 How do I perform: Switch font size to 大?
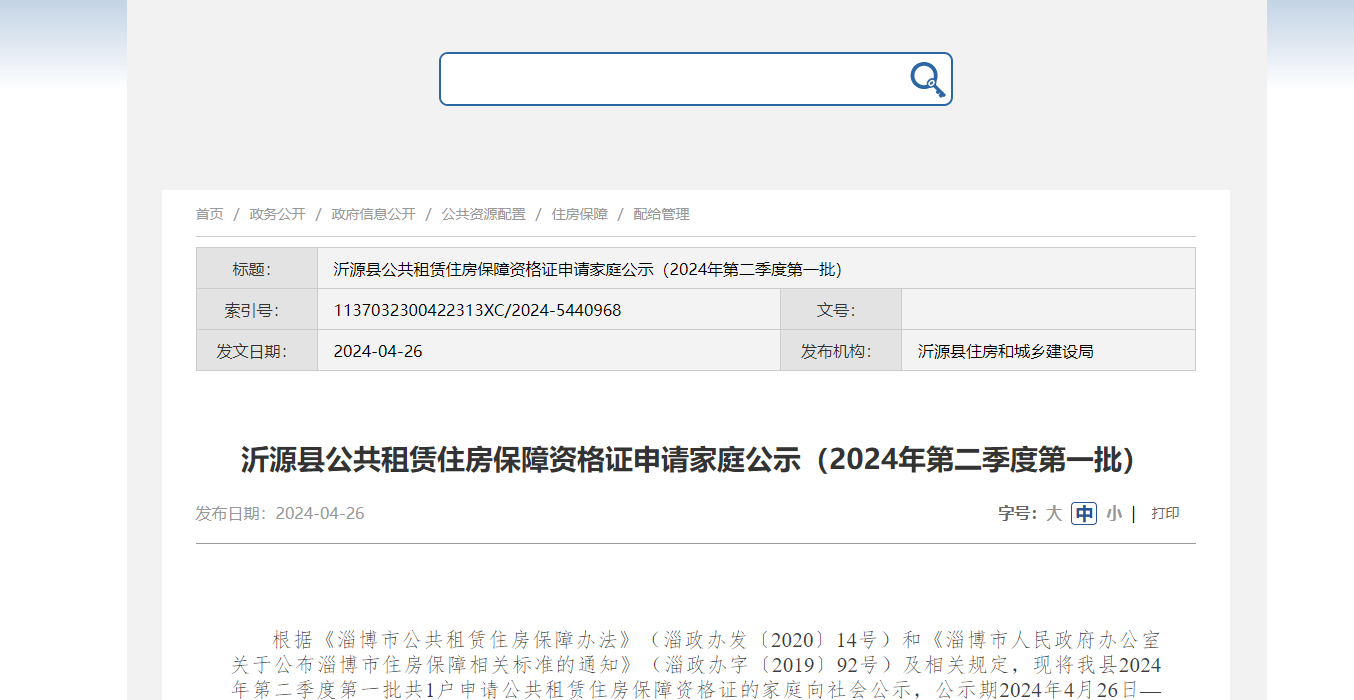(x=1054, y=514)
